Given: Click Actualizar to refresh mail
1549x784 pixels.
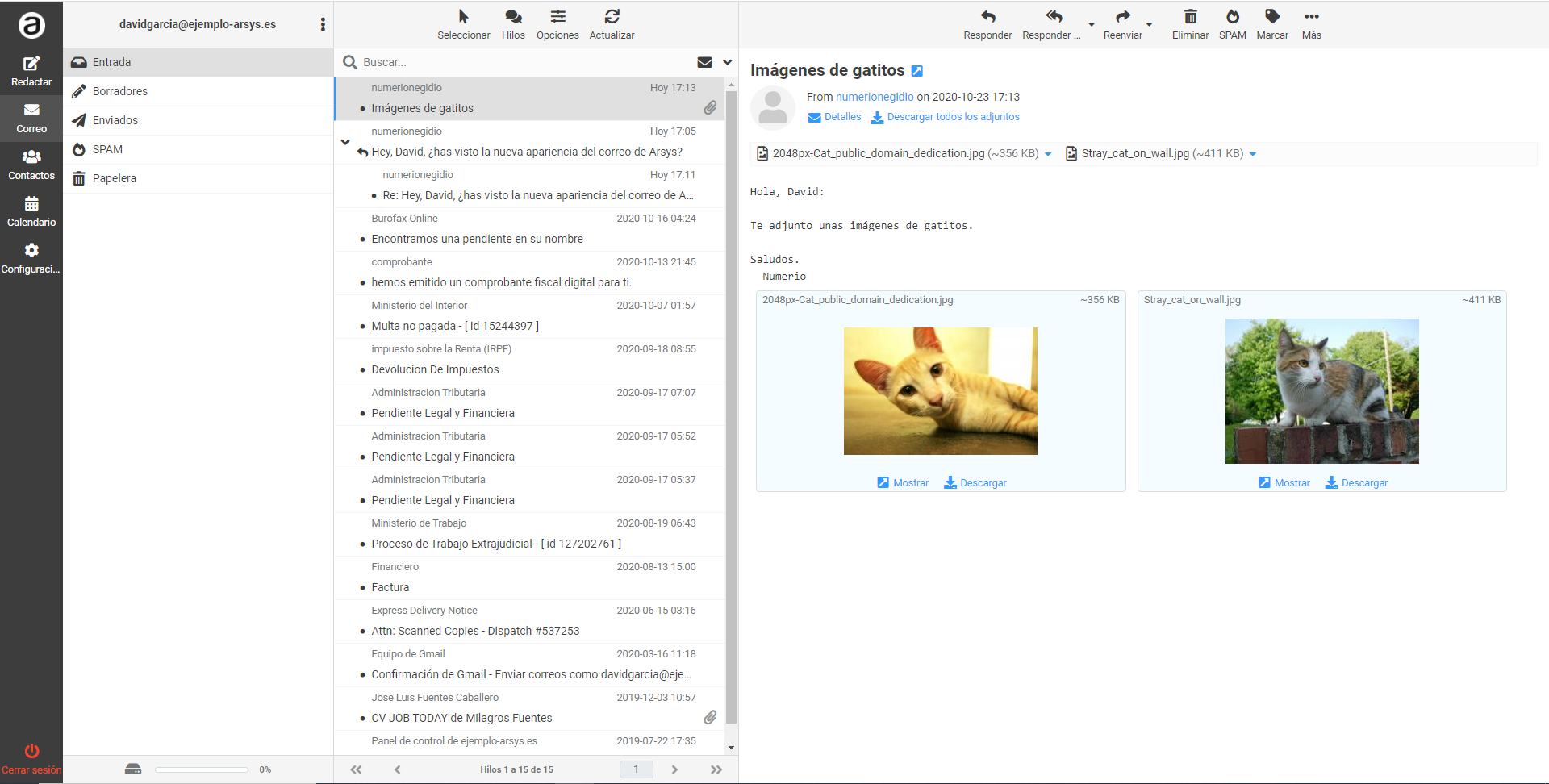Looking at the screenshot, I should point(612,24).
